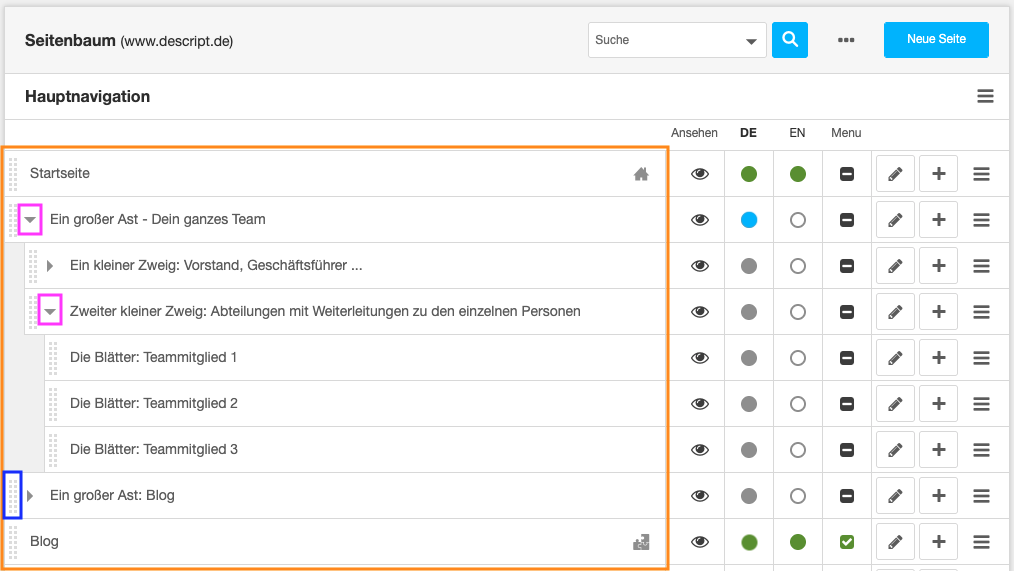The height and width of the screenshot is (571, 1014).
Task: Open row menu for Teammitglied 3
Action: 981,449
